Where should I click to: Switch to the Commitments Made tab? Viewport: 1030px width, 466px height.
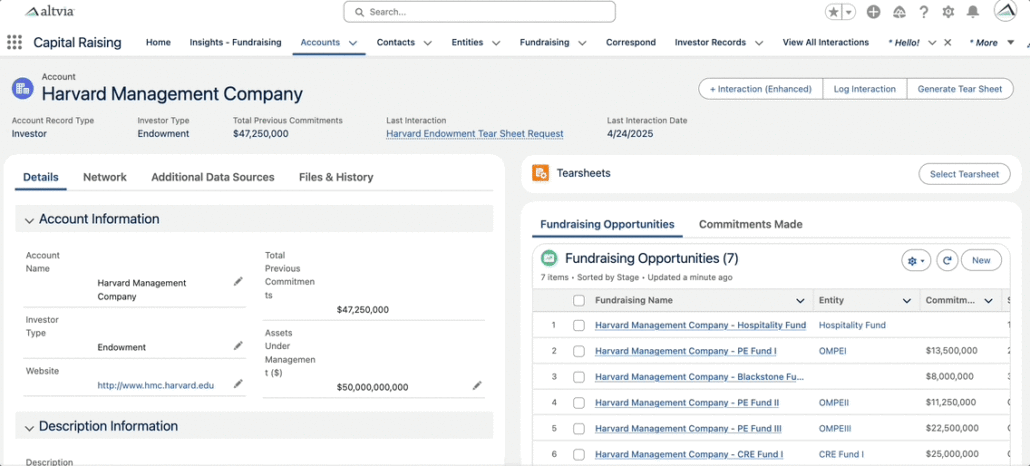coord(750,224)
